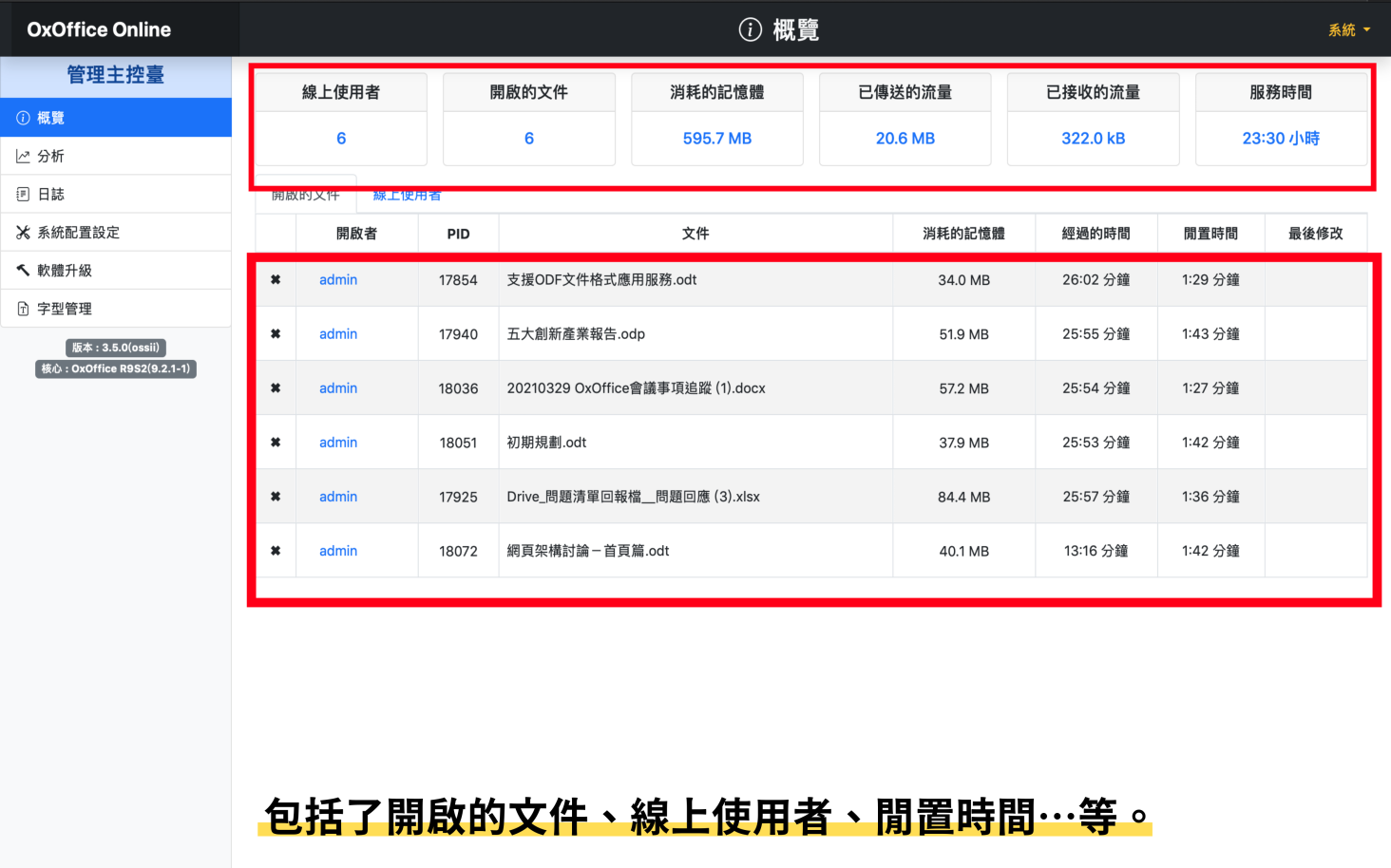Viewport: 1391px width, 868px height.
Task: Click admin link for PID 17854
Action: (338, 280)
